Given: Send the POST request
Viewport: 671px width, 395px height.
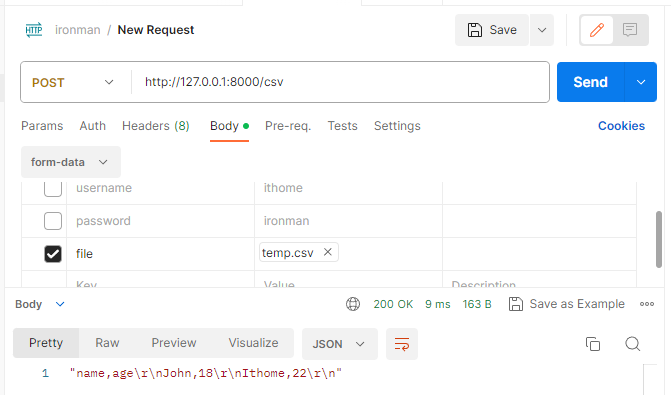Looking at the screenshot, I should click(591, 82).
